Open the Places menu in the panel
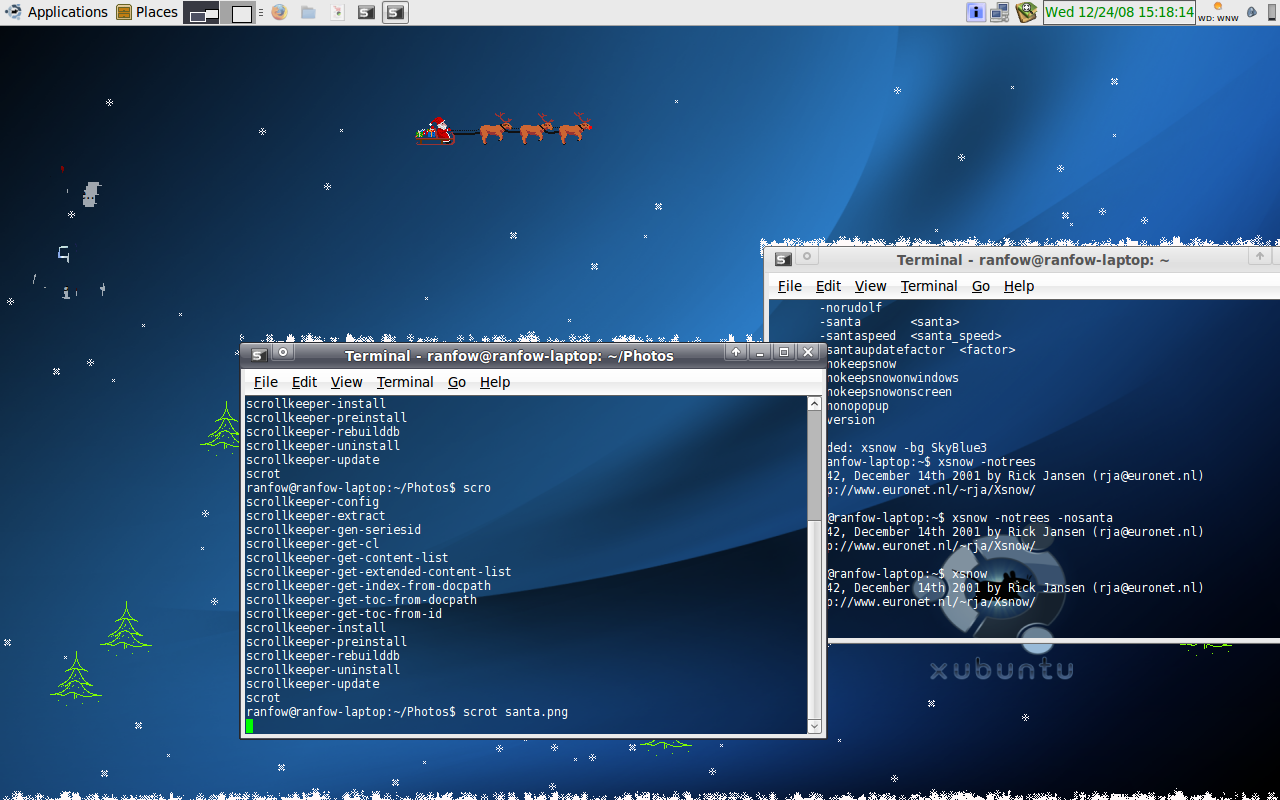Screen dimensions: 1280x800 147,12
